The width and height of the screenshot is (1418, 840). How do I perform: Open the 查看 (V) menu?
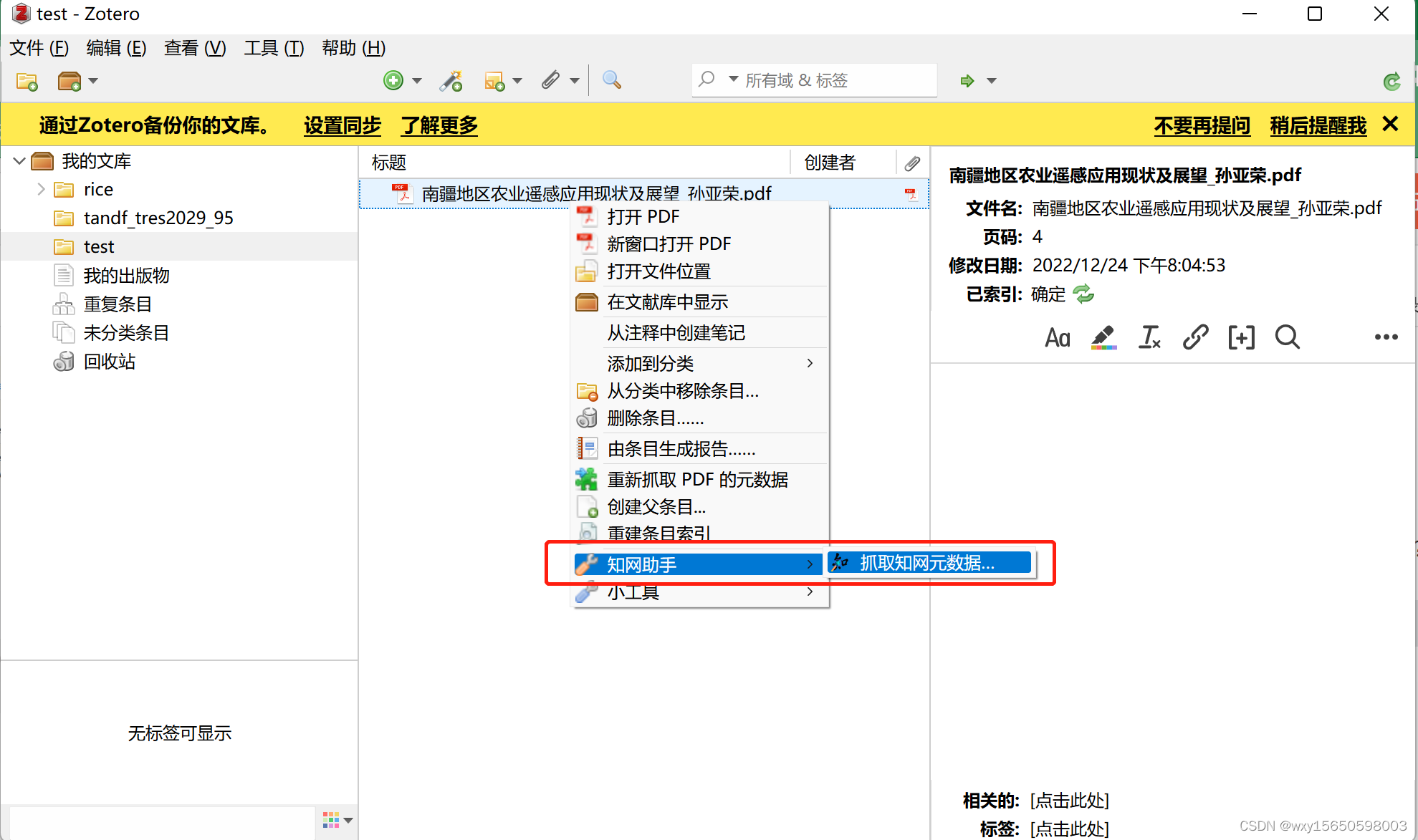point(195,48)
